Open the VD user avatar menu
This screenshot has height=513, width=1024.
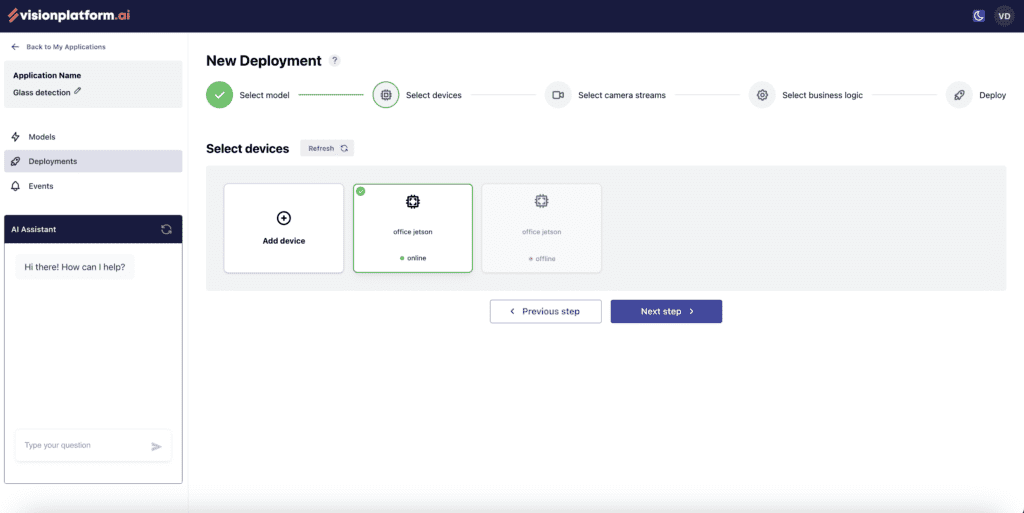pyautogui.click(x=1004, y=16)
